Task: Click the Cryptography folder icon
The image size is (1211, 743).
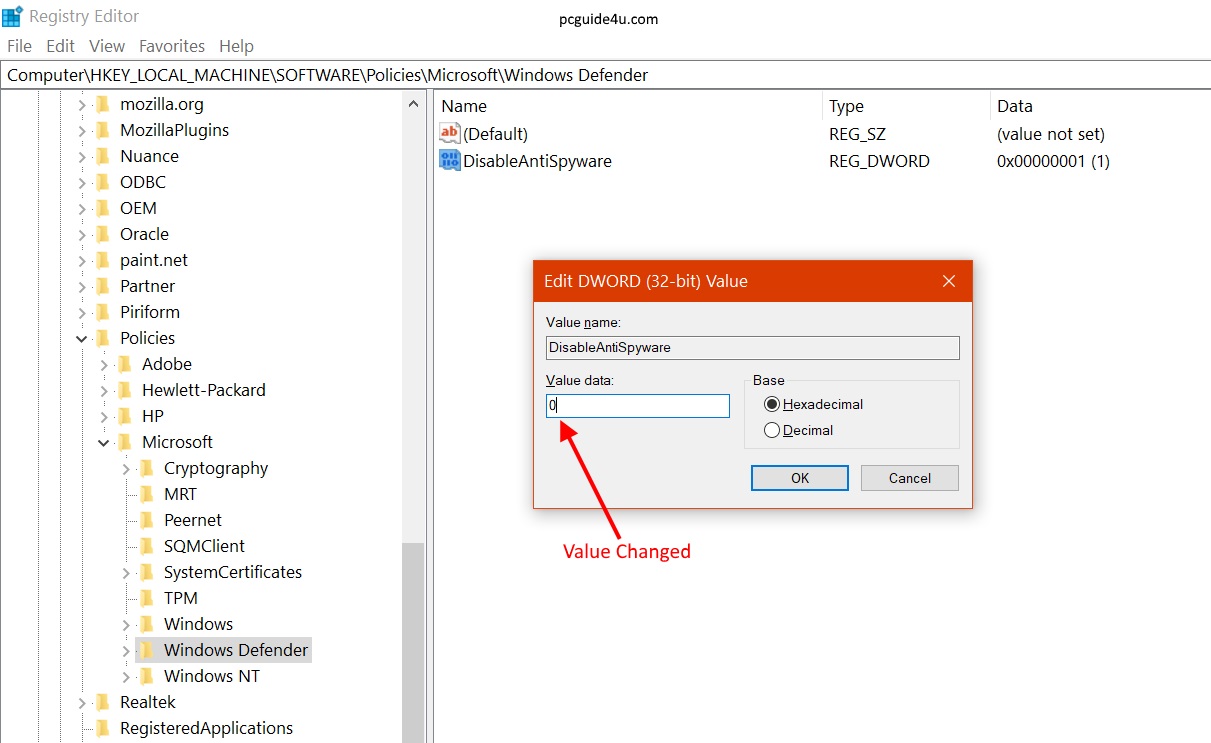Action: [x=147, y=468]
